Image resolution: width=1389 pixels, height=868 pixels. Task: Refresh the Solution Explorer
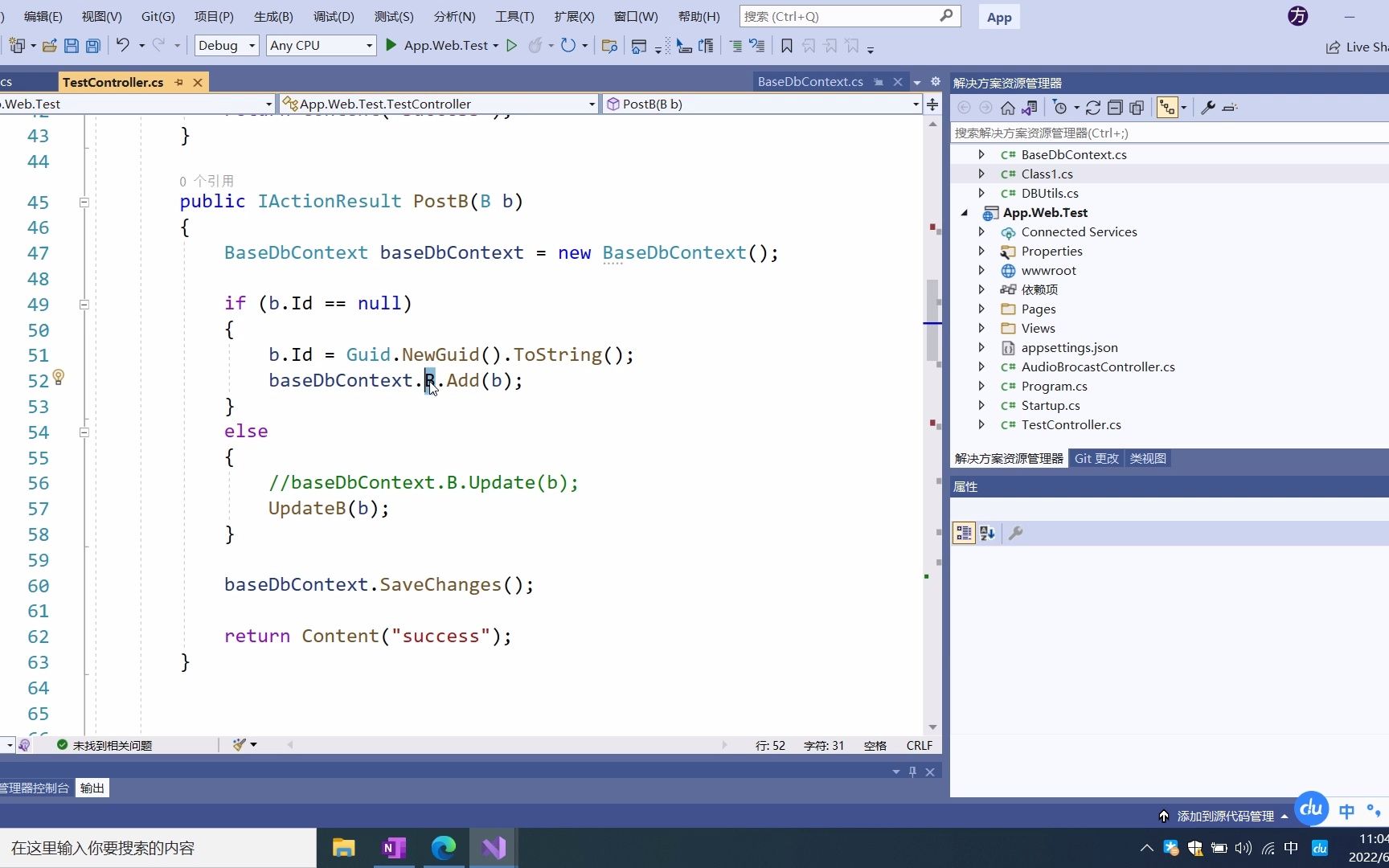pos(1093,107)
